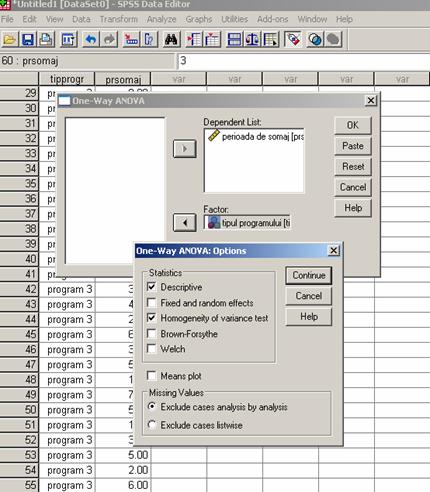This screenshot has width=430, height=492.
Task: Click the prsomaj column header
Action: [x=123, y=79]
